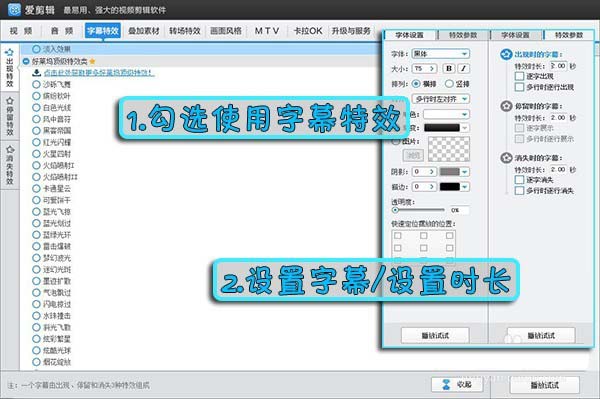Open the 叠加素材 tab
This screenshot has height=399, width=600.
pos(143,31)
